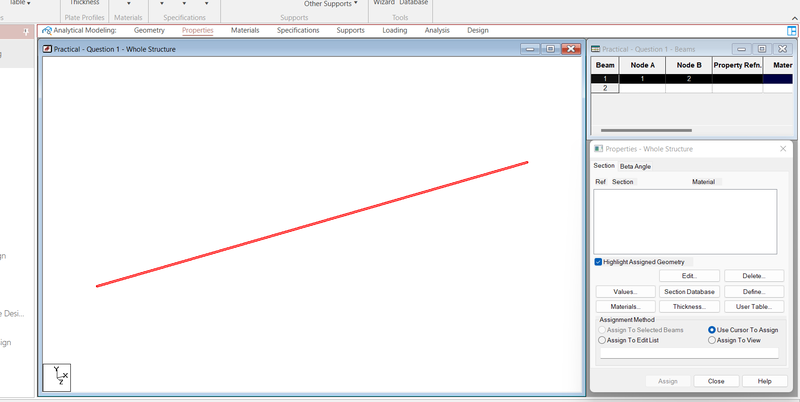This screenshot has height=402, width=800.
Task: Open the Design workflow tab
Action: [x=478, y=30]
